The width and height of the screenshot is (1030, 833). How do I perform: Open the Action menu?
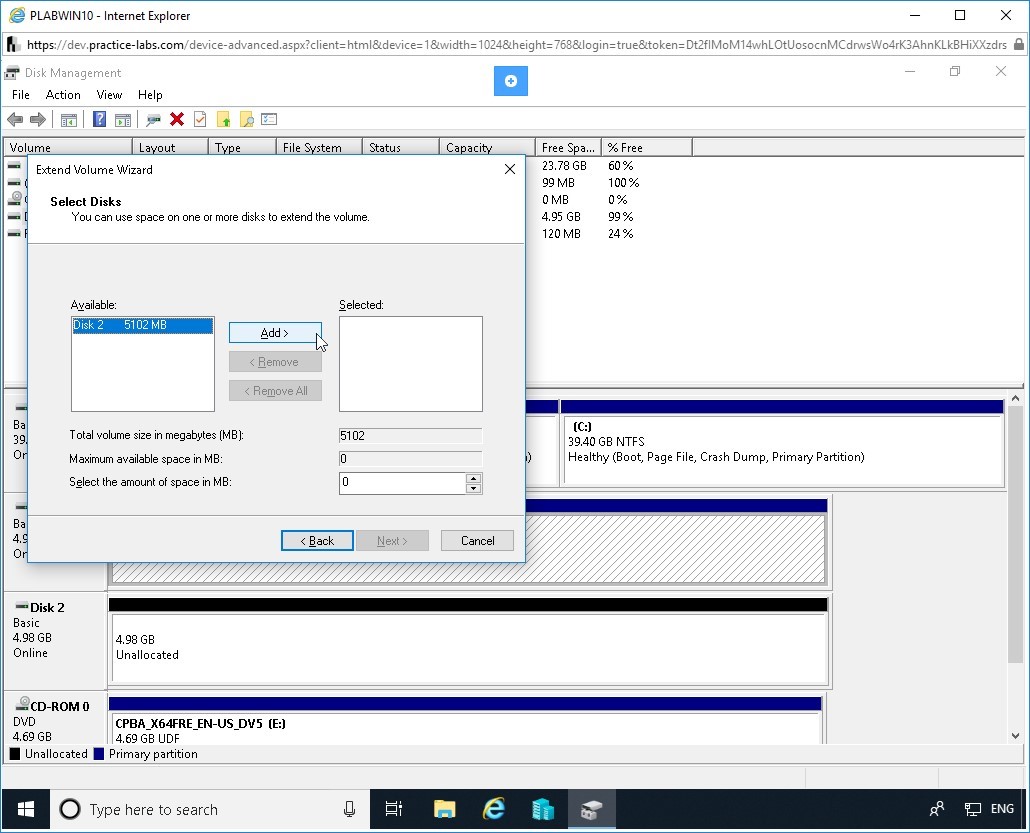(x=63, y=95)
